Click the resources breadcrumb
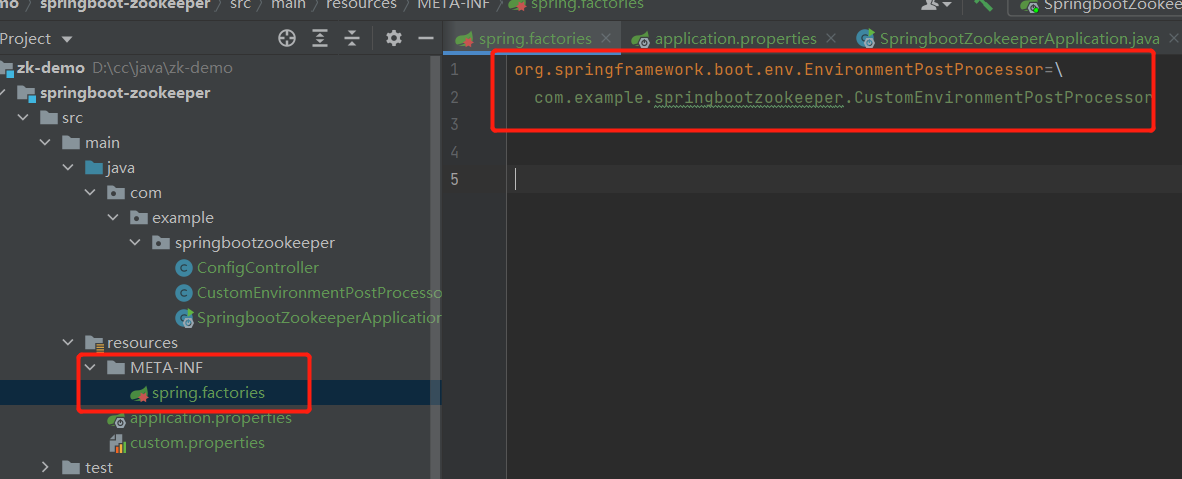Image resolution: width=1182 pixels, height=479 pixels. coord(361,5)
